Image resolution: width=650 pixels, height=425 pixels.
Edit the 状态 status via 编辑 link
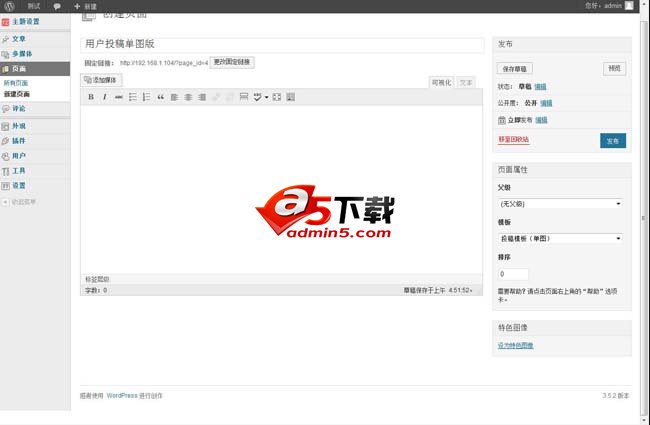click(x=540, y=87)
